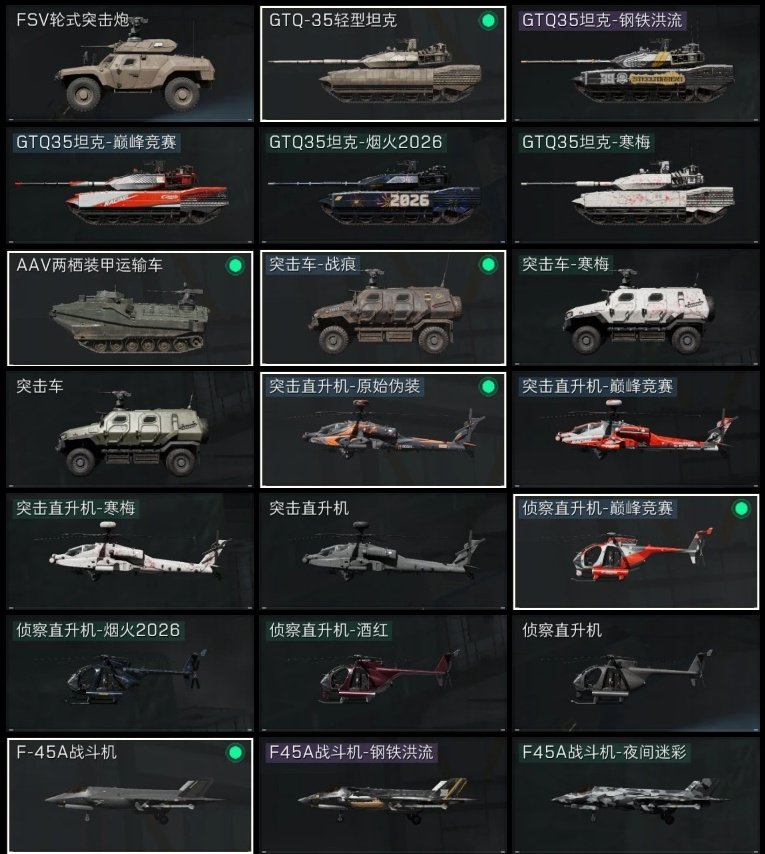Select the default 突击车 card

130,429
